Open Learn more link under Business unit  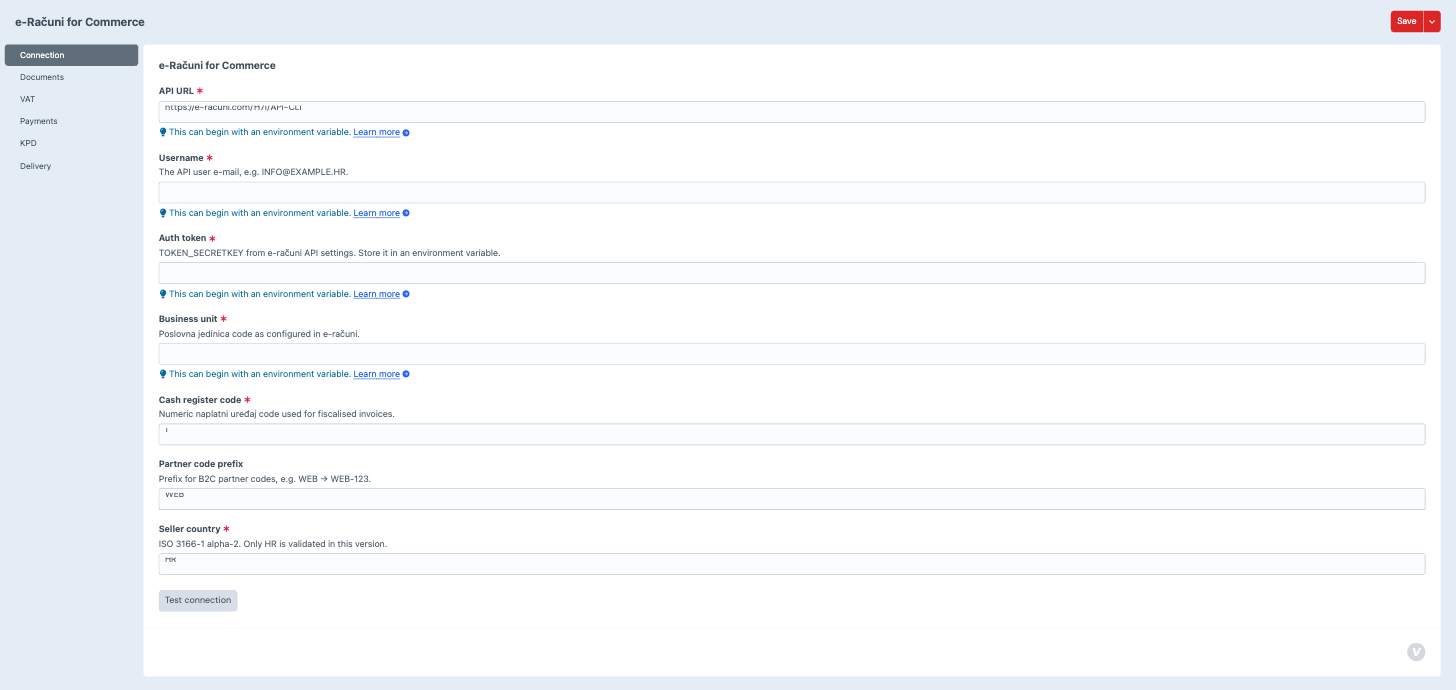(x=376, y=374)
